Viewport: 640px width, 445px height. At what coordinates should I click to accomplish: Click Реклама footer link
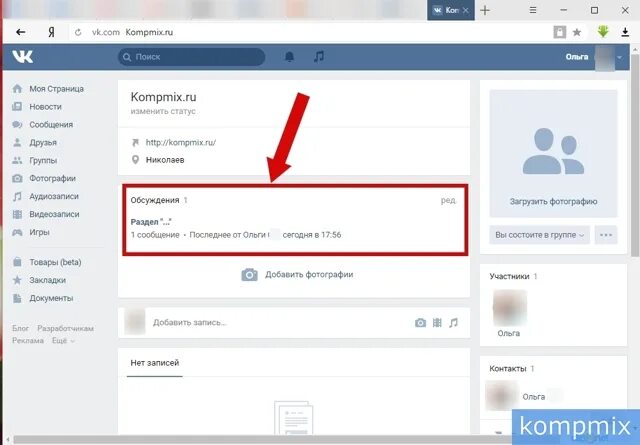pyautogui.click(x=28, y=340)
